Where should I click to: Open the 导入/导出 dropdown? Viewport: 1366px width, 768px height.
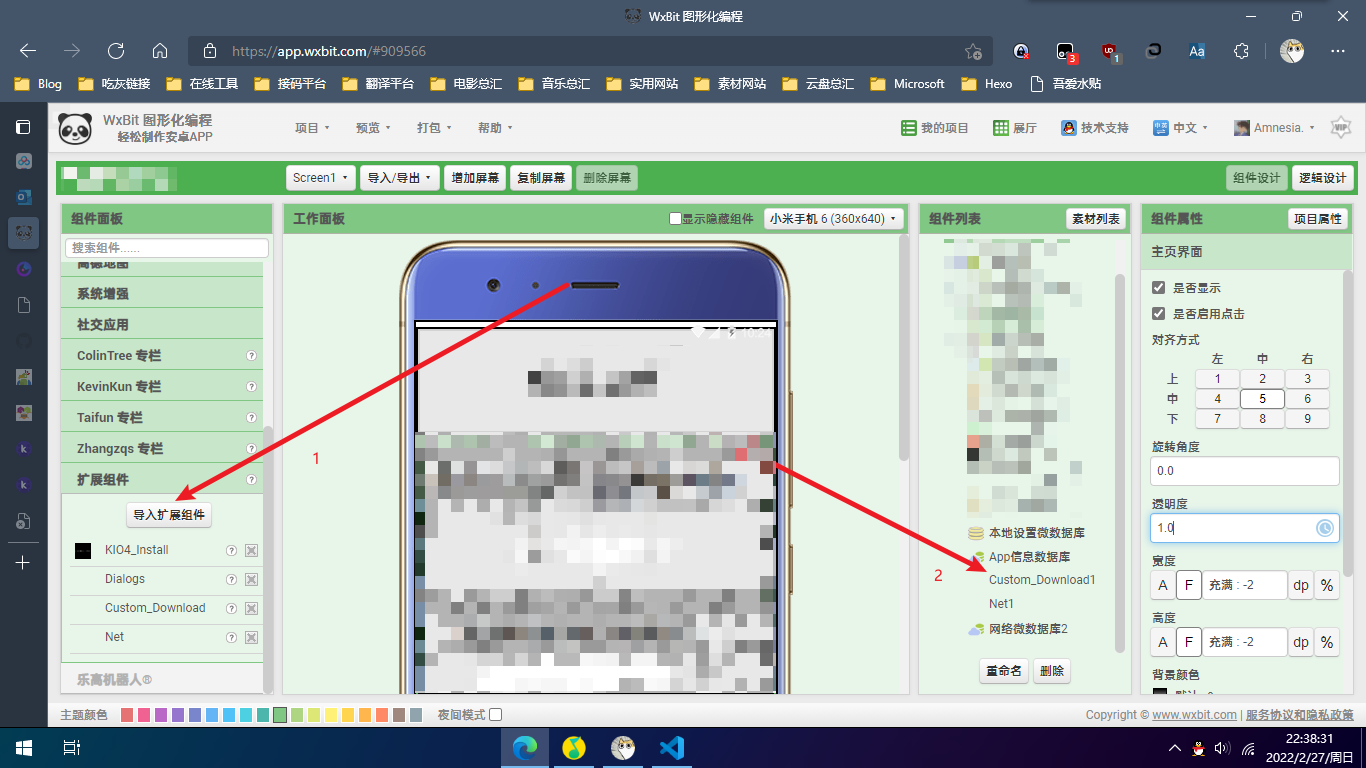(x=400, y=178)
